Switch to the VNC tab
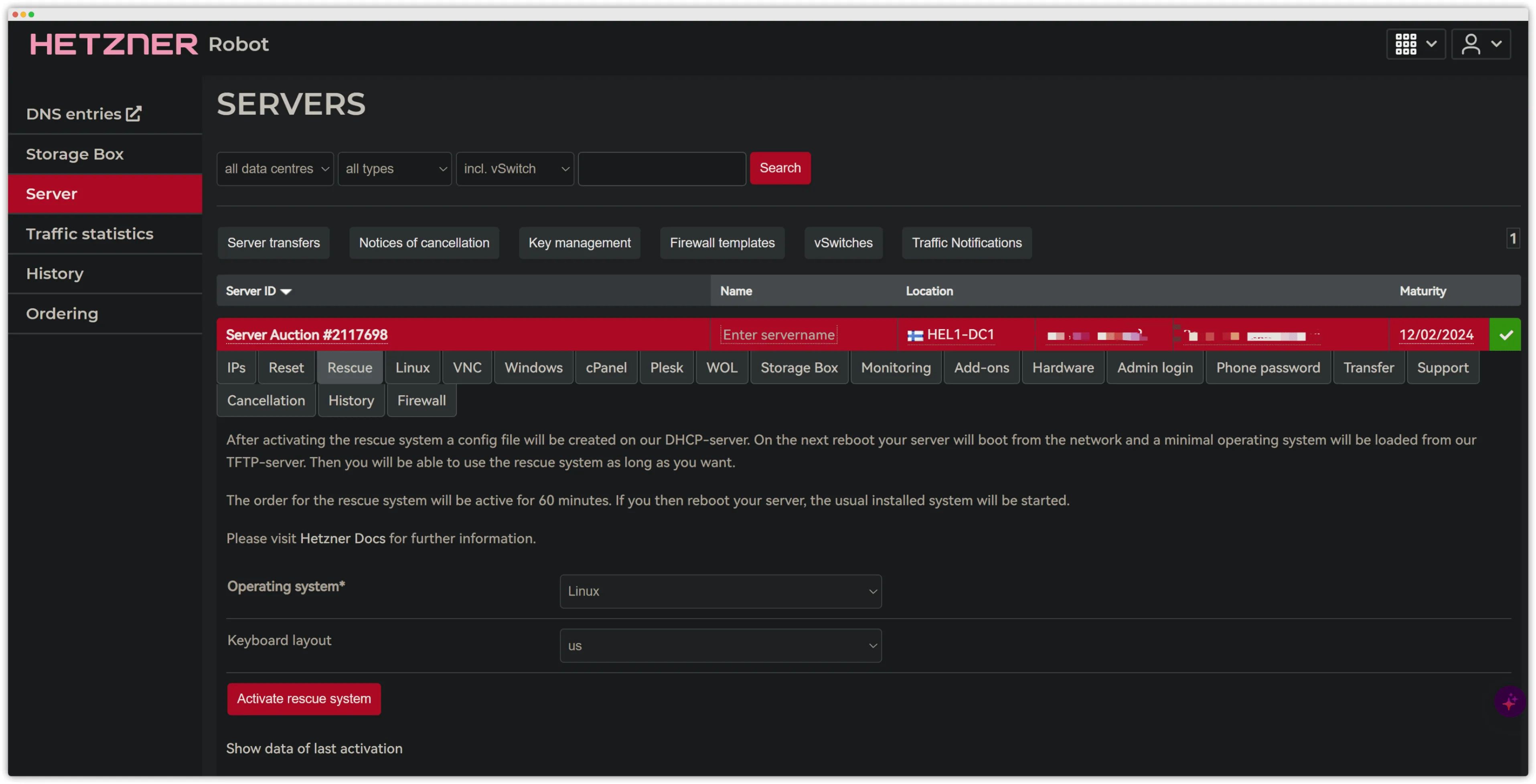This screenshot has height=784, width=1536. [x=467, y=368]
